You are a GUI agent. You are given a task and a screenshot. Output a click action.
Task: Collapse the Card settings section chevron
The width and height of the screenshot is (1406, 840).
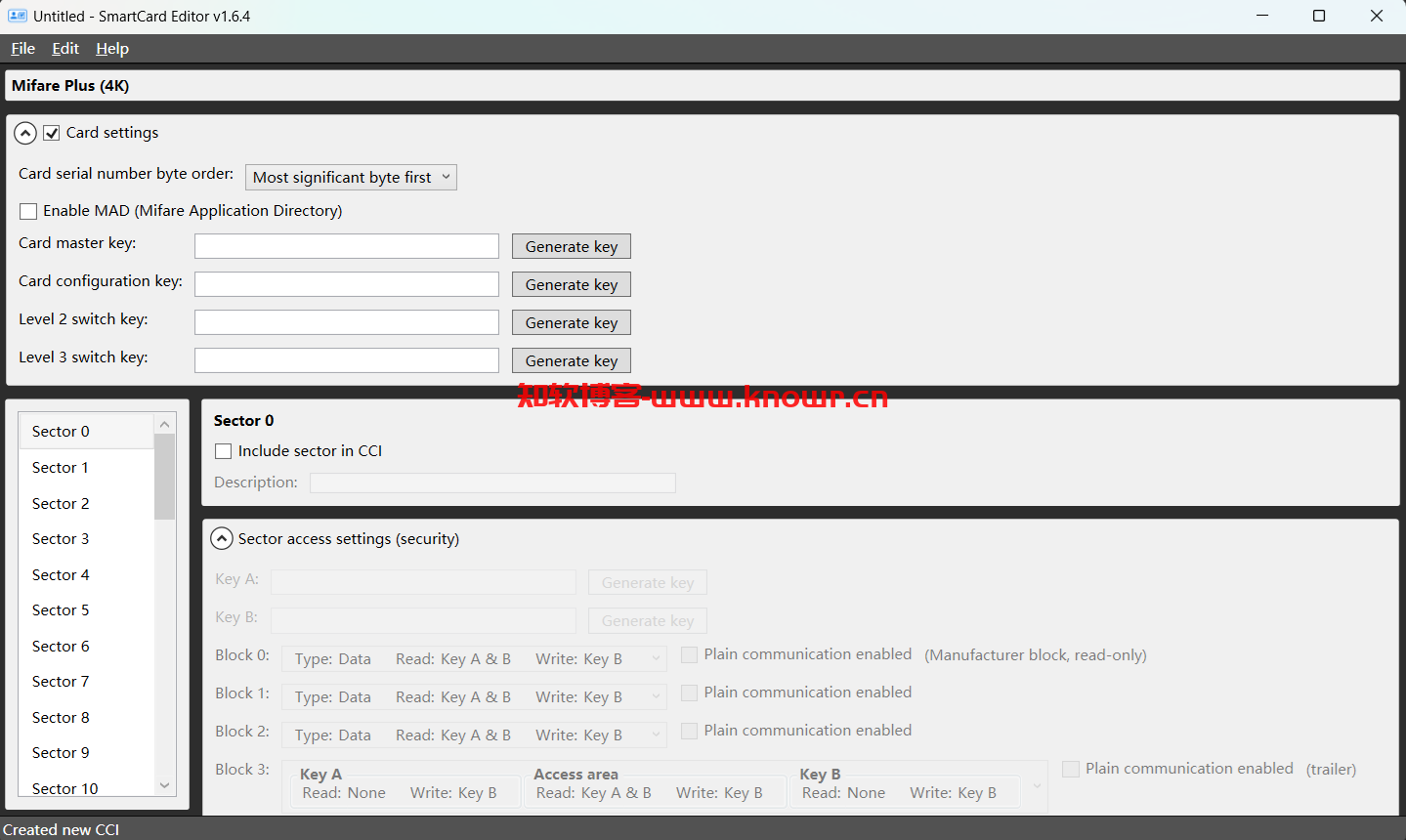[x=25, y=133]
